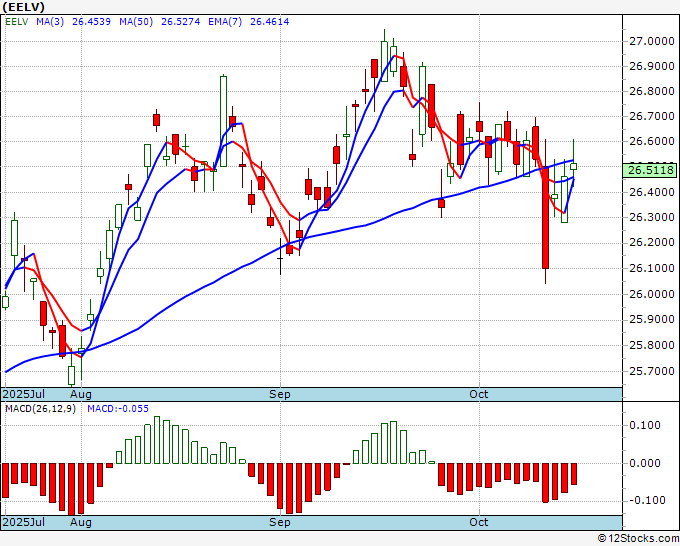Viewport: 680px width, 546px height.
Task: Click the 0.000 MACD axis label
Action: pos(645,463)
